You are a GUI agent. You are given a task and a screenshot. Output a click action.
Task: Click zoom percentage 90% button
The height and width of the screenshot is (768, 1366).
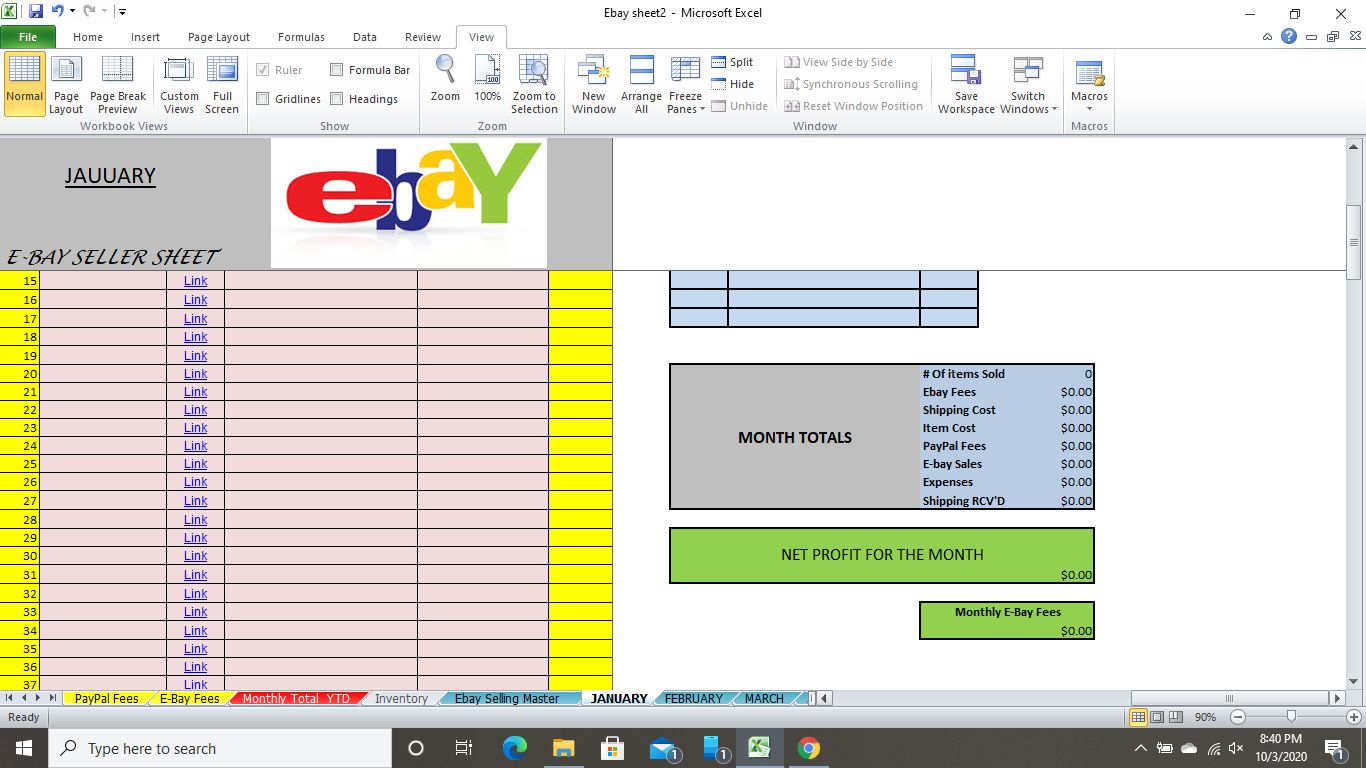1205,717
